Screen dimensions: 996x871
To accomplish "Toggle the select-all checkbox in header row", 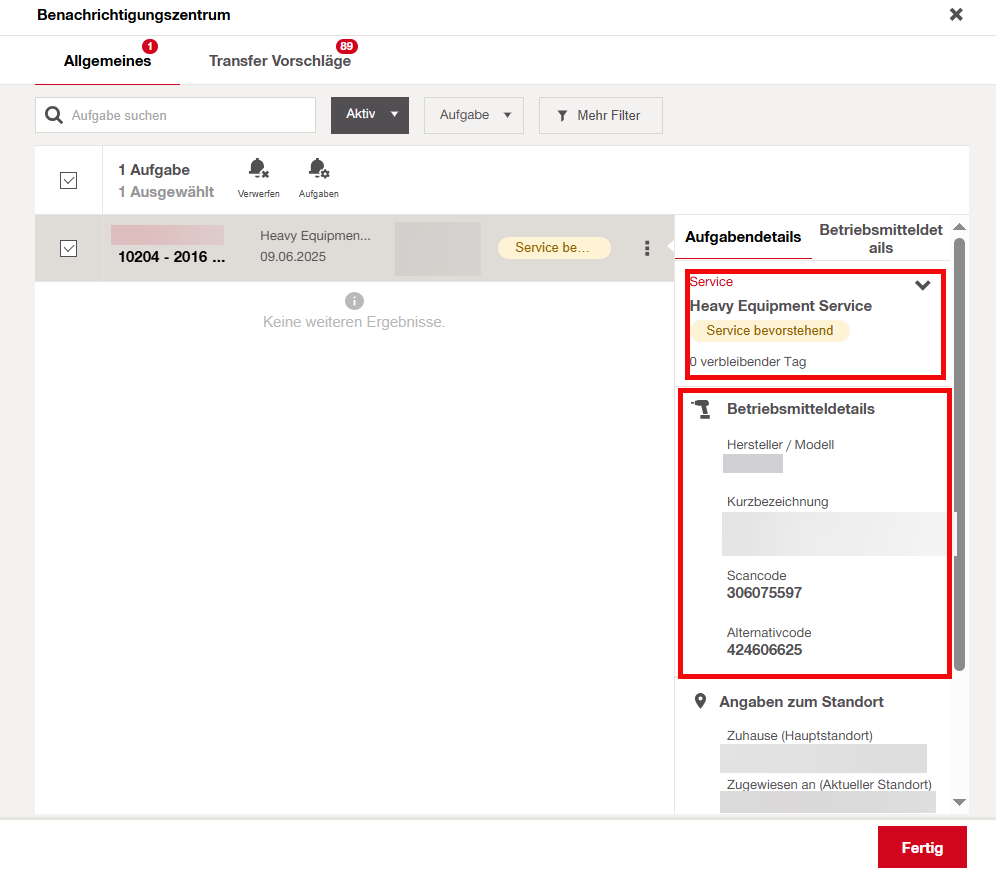I will tap(69, 180).
